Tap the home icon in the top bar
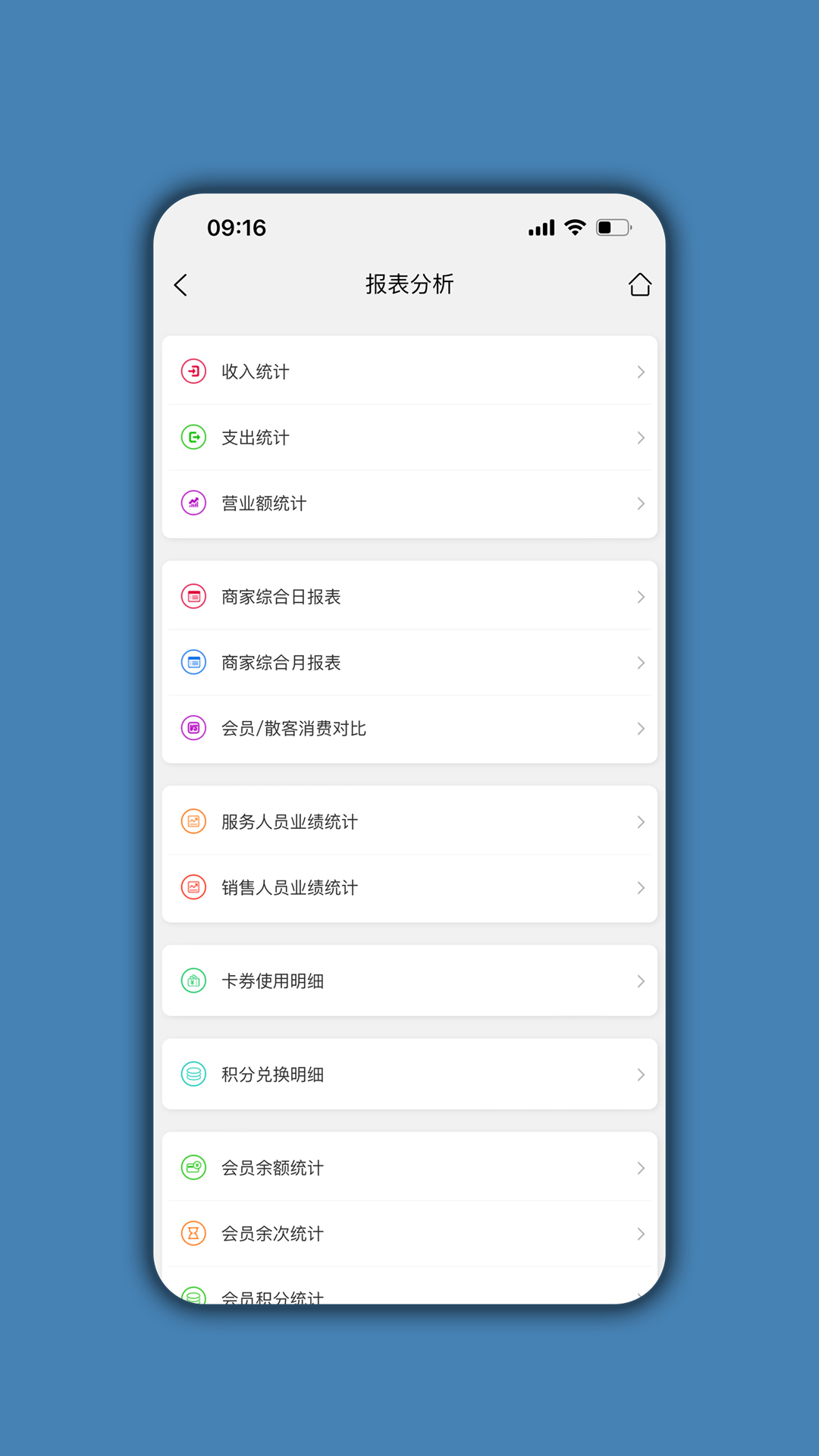819x1456 pixels. (641, 284)
